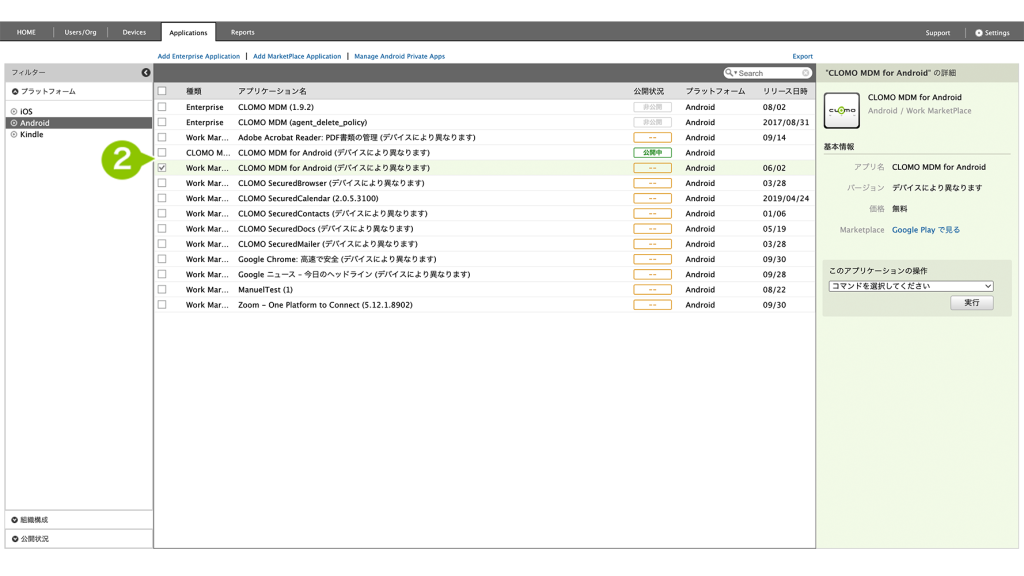Click 非公開 badge on CLOMO MDM (1.9.2)

pyautogui.click(x=652, y=106)
